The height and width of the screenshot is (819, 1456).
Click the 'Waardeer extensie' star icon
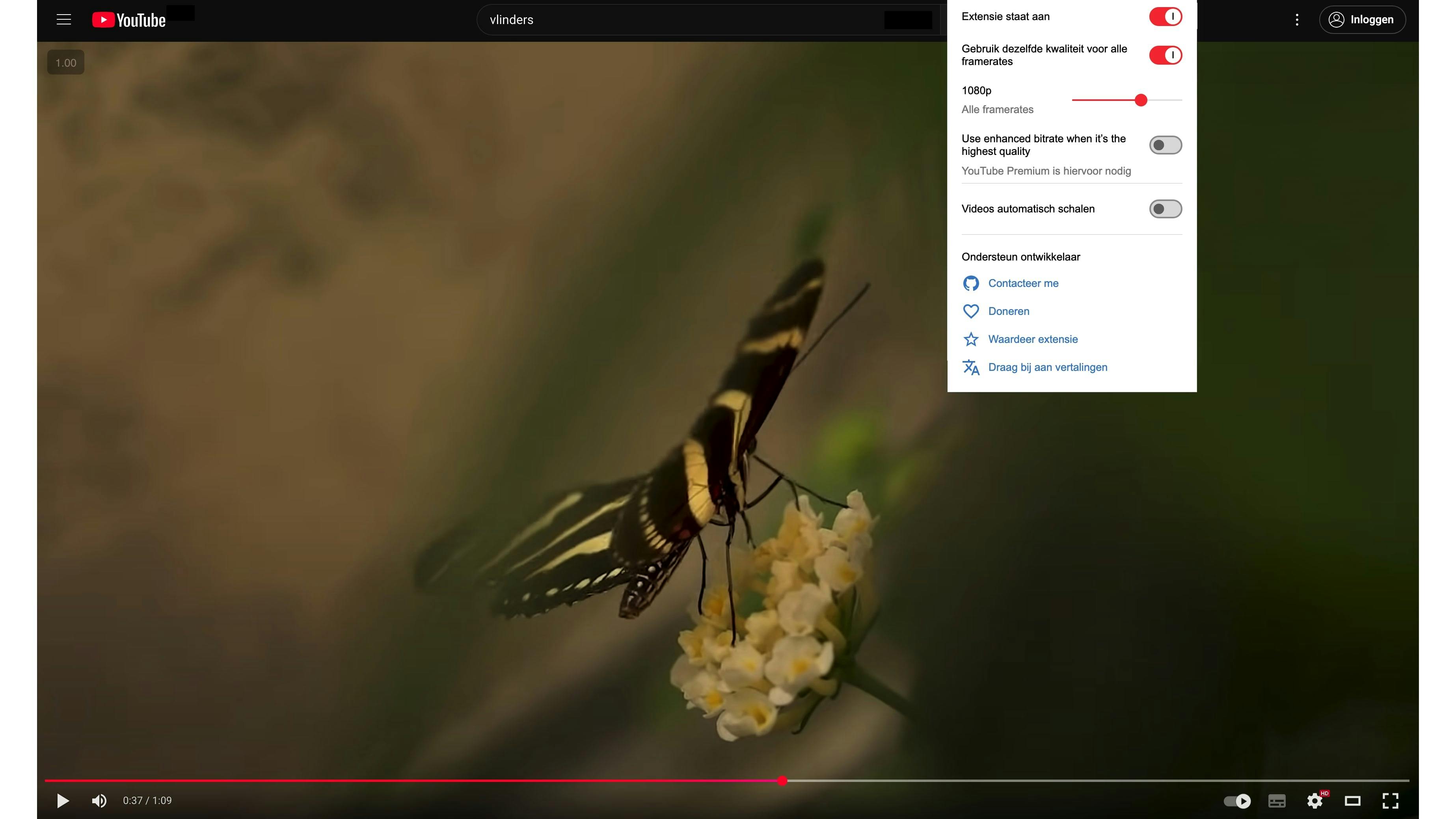point(970,339)
